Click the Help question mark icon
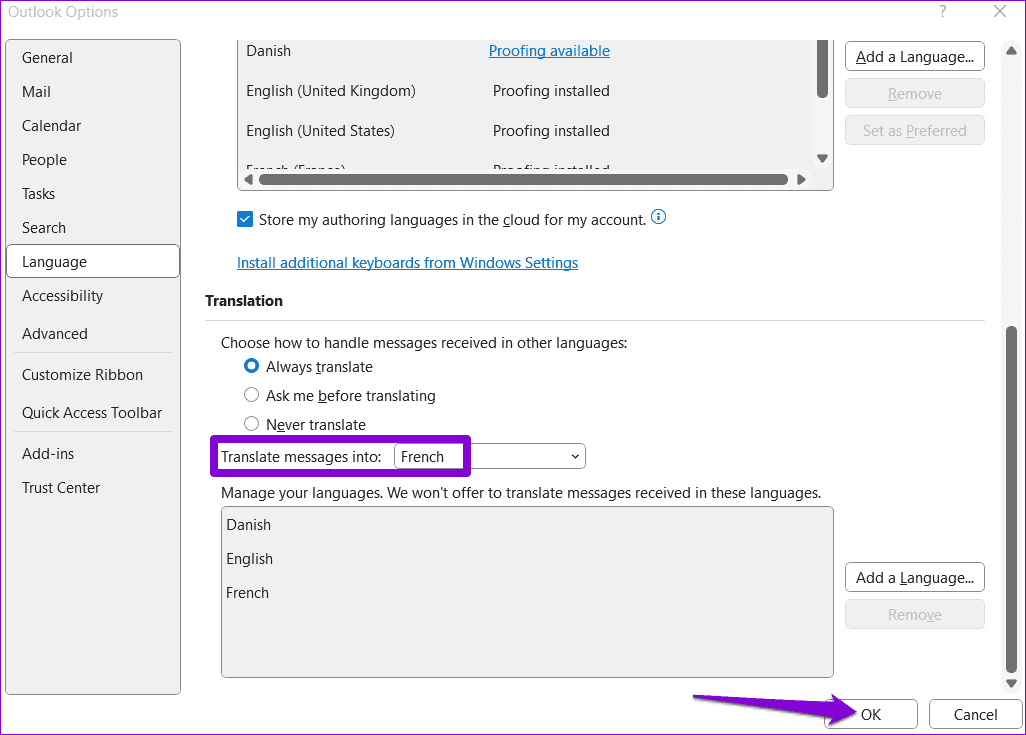This screenshot has height=735, width=1026. [942, 11]
